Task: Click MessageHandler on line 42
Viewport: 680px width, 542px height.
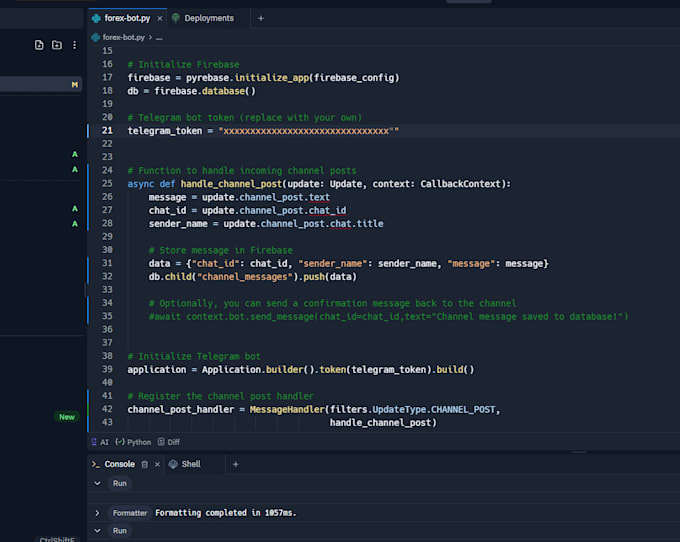Action: point(287,409)
